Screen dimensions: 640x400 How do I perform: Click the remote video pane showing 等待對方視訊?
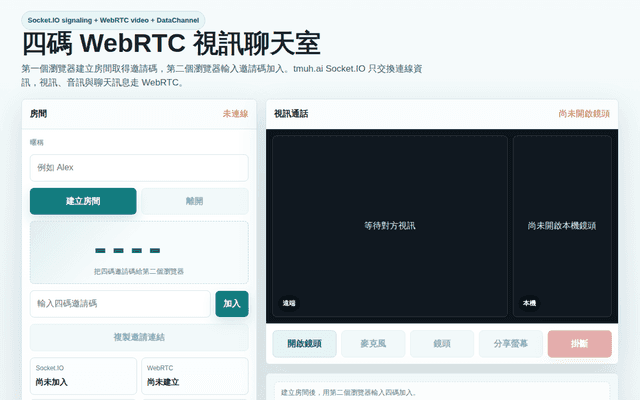(x=390, y=226)
